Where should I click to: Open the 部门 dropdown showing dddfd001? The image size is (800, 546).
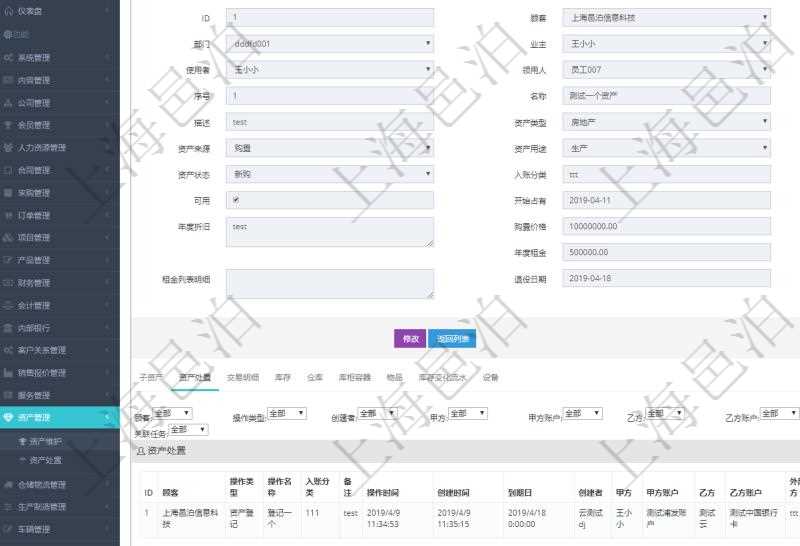pyautogui.click(x=330, y=44)
